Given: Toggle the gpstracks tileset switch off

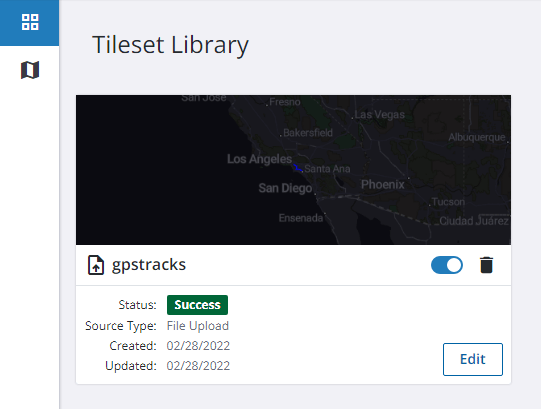Looking at the screenshot, I should coord(447,265).
